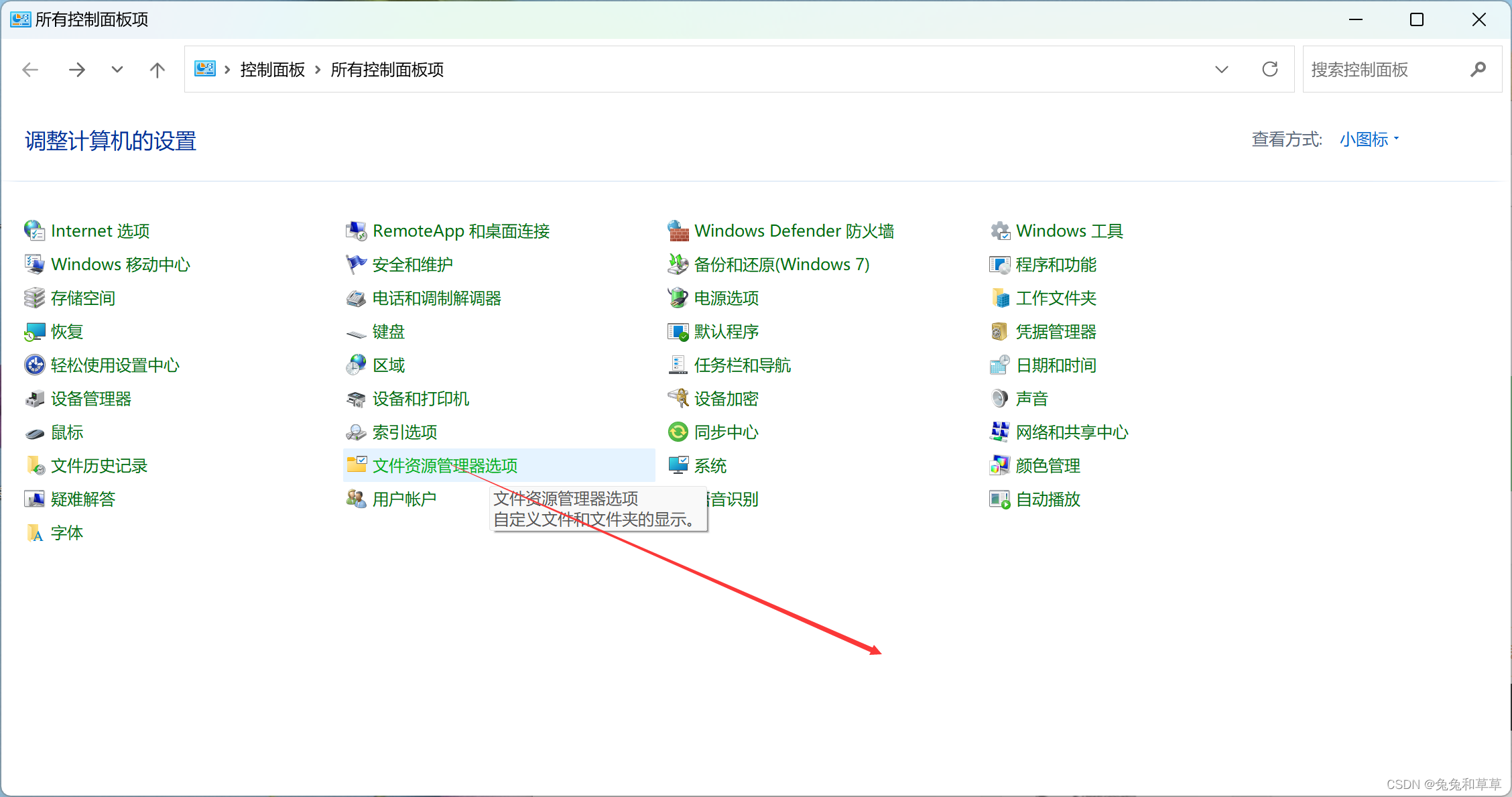Open 用户帐户 (User Accounts)
Image resolution: width=1512 pixels, height=797 pixels.
tap(405, 499)
